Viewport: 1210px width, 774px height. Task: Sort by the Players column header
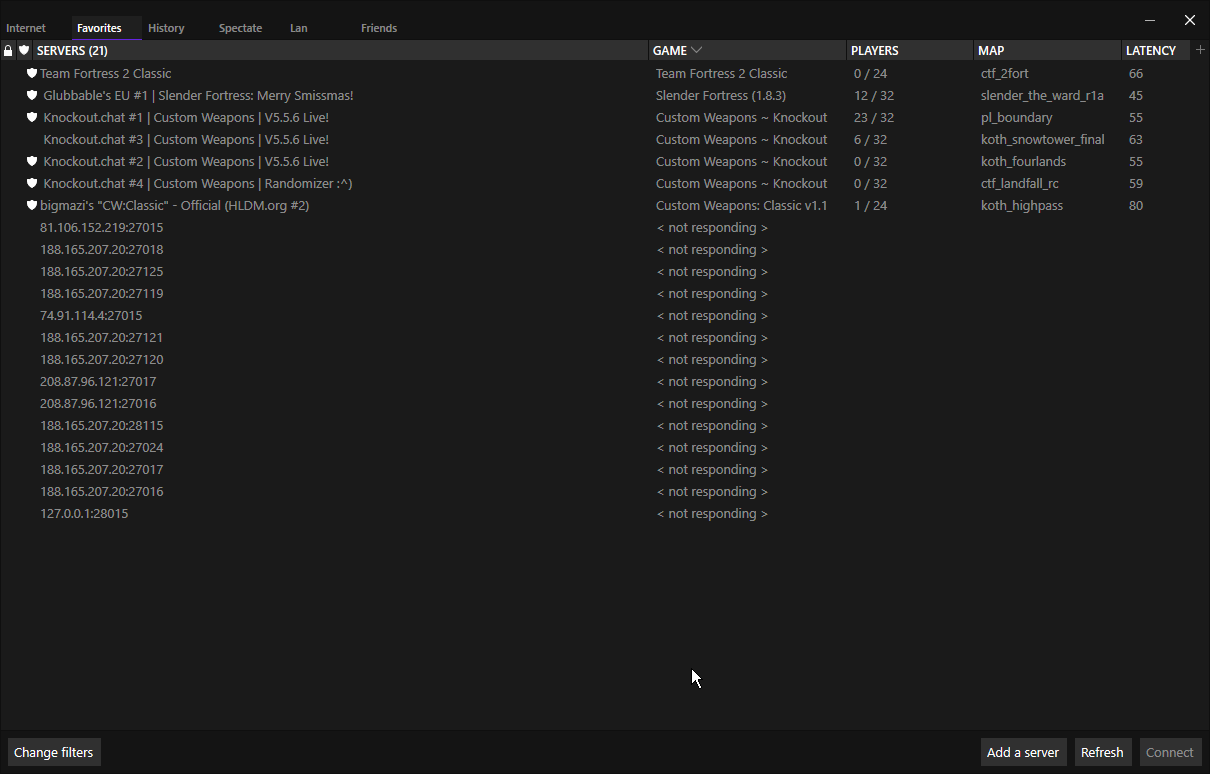click(910, 50)
